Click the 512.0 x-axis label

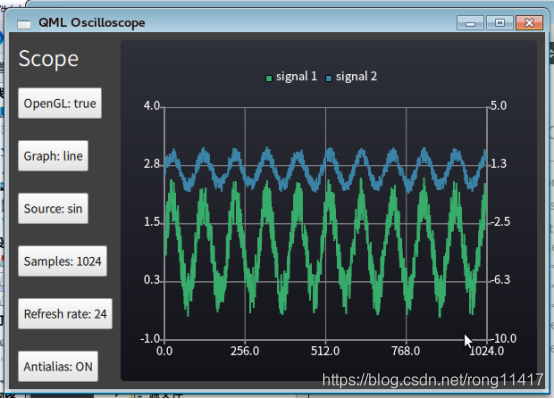[x=325, y=351]
